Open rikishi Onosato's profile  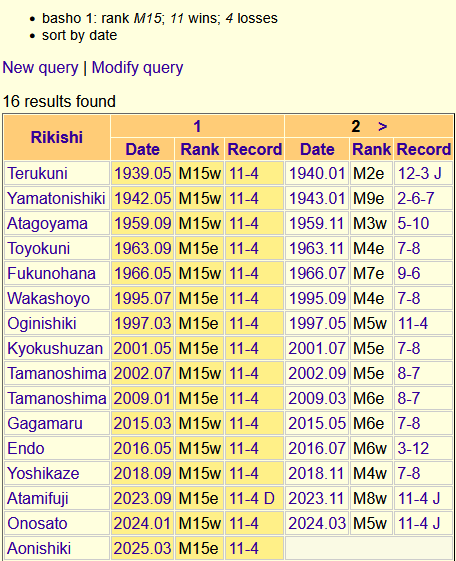tap(37, 523)
